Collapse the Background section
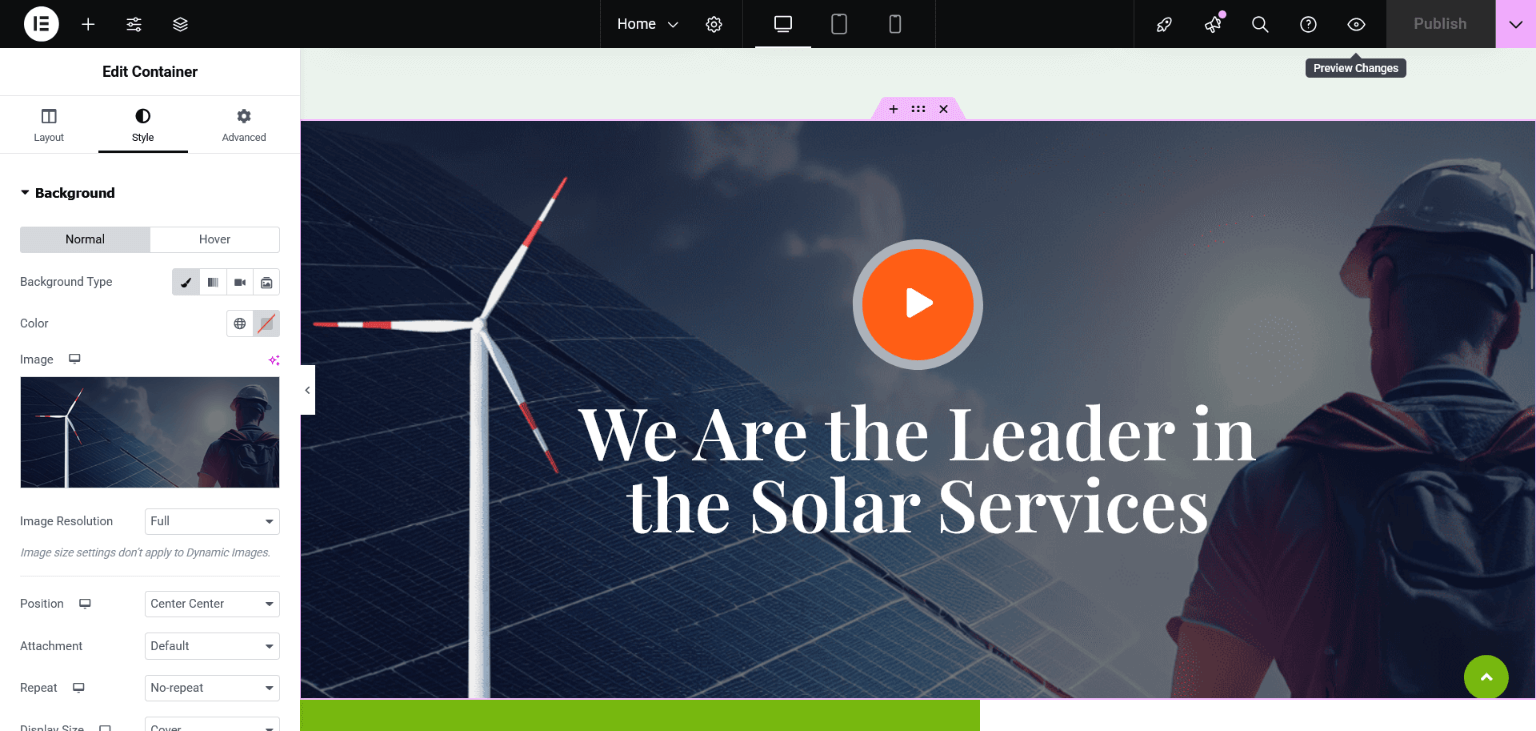Viewport: 1536px width, 731px height. [68, 193]
